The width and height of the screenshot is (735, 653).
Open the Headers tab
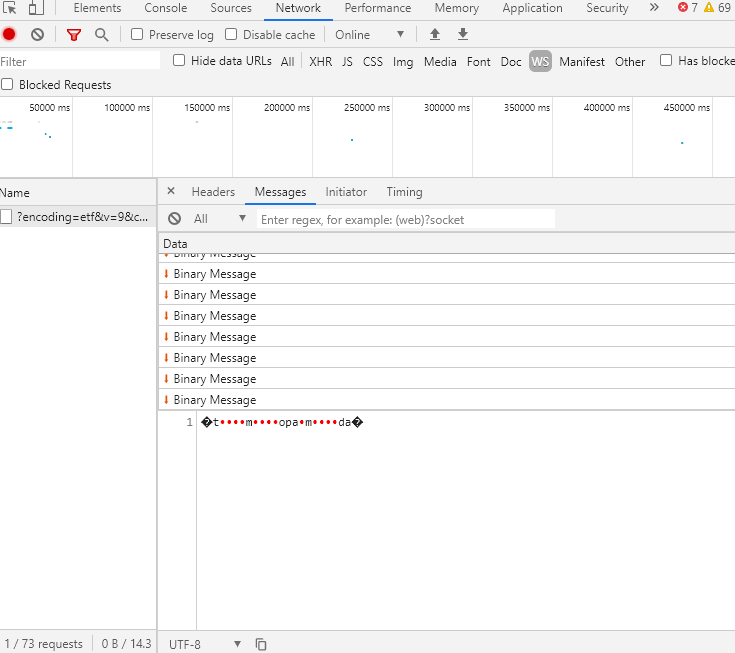click(213, 192)
